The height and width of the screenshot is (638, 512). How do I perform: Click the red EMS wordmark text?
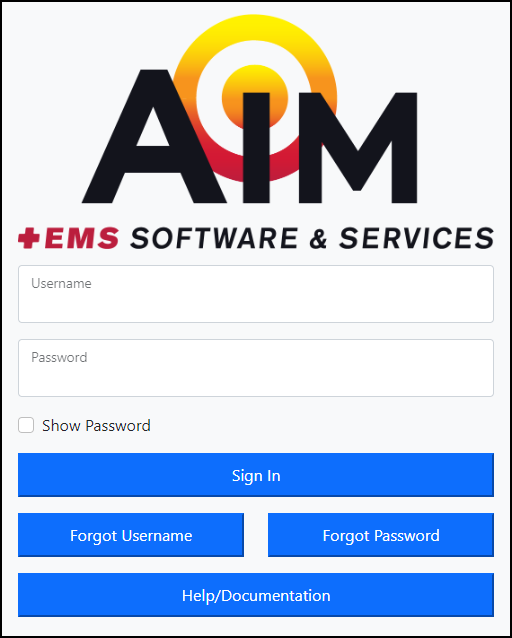click(84, 238)
